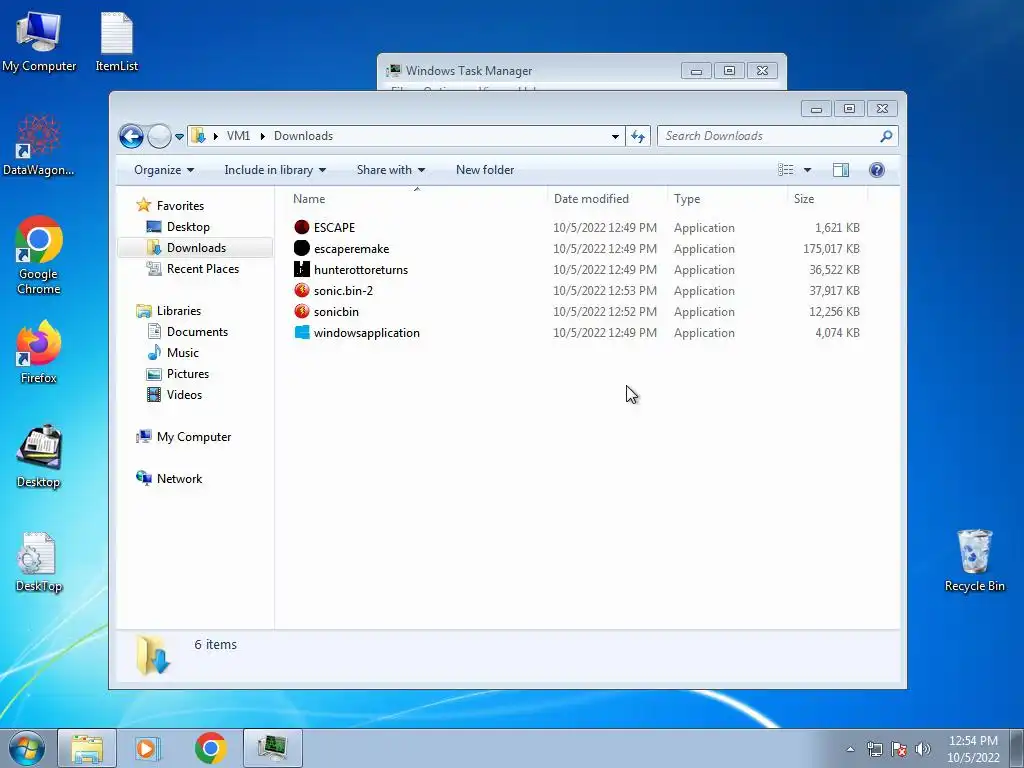
Task: Open My Computer desktop icon
Action: pos(39,41)
